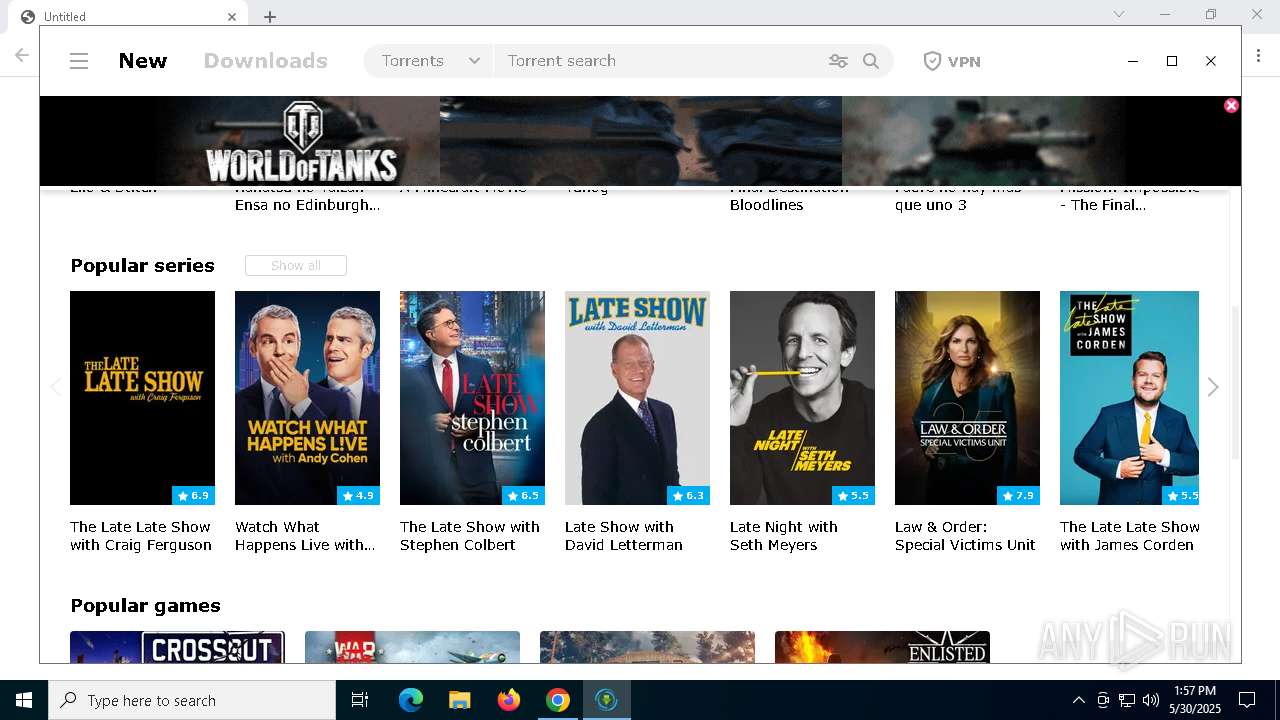Open Late Show Stephen Colbert poster
Screen dimensions: 1280x720
472,398
